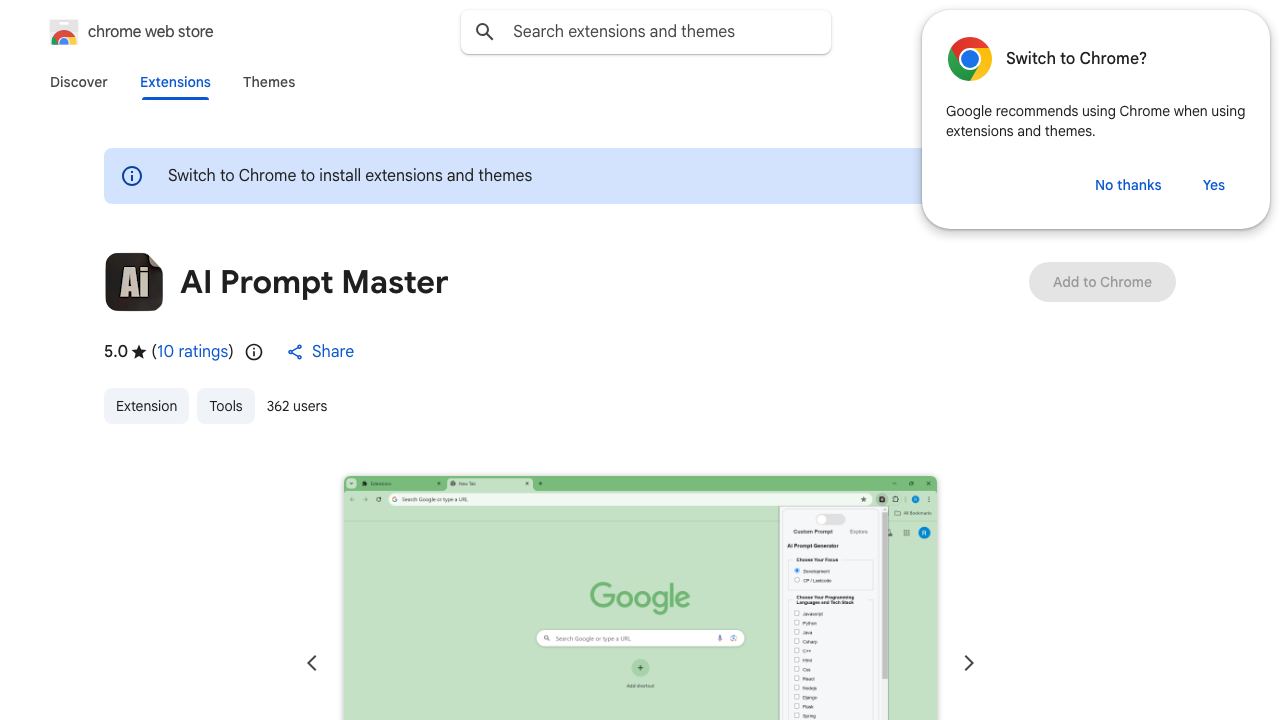Screen dimensions: 1280x720
Task: Click 'Switch to Chrome to install' banner text
Action: tap(350, 176)
